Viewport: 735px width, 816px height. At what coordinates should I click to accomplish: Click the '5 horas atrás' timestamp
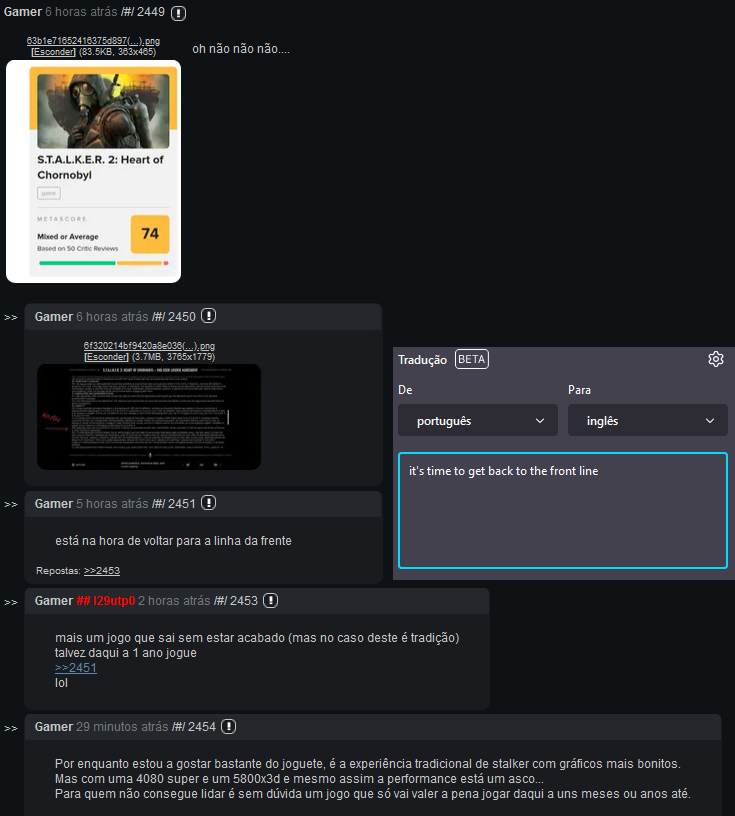click(112, 504)
